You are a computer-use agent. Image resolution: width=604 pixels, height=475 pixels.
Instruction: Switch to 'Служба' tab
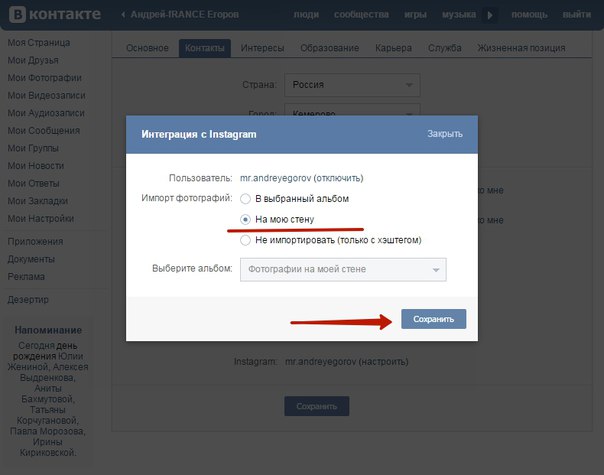point(445,48)
